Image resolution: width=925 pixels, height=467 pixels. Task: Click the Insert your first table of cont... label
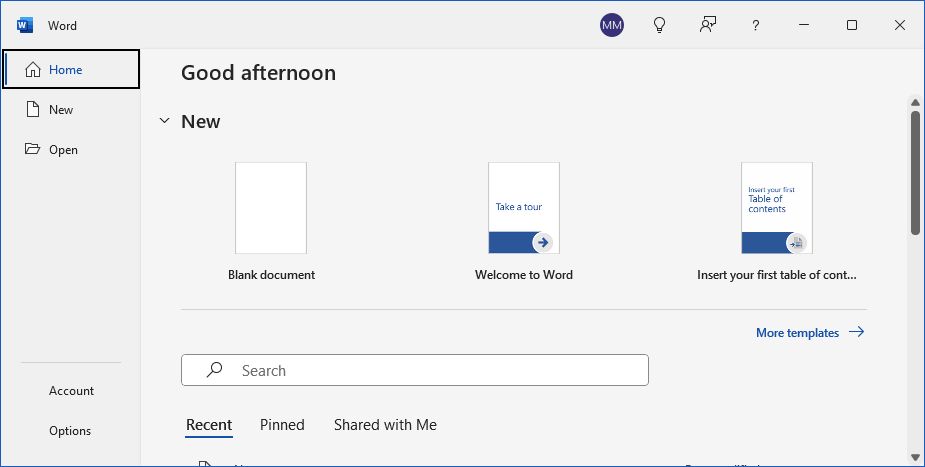click(777, 275)
